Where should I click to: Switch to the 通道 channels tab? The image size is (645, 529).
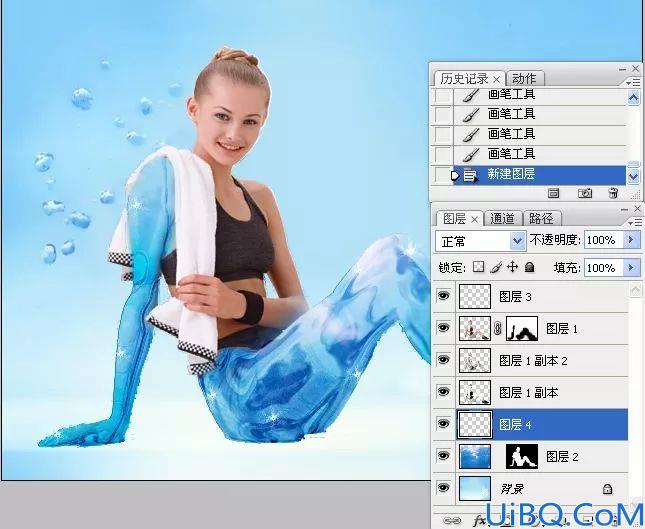point(502,219)
